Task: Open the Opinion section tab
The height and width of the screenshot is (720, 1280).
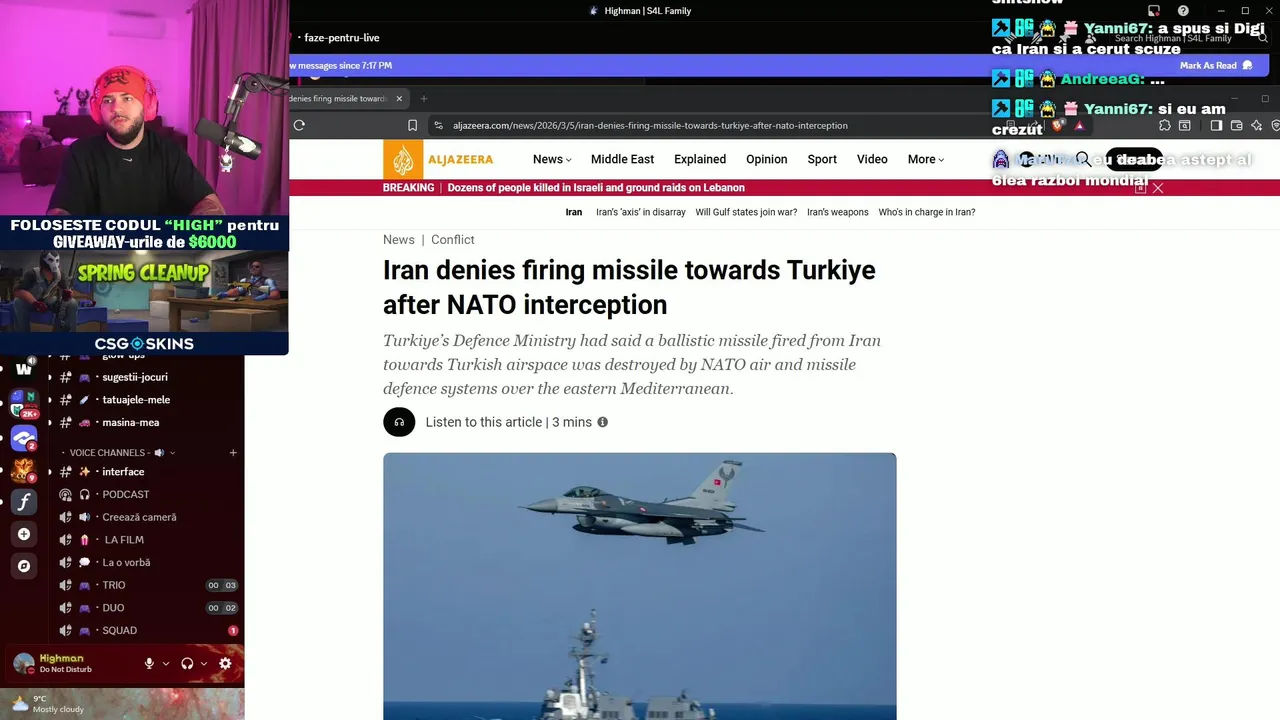Action: (766, 159)
